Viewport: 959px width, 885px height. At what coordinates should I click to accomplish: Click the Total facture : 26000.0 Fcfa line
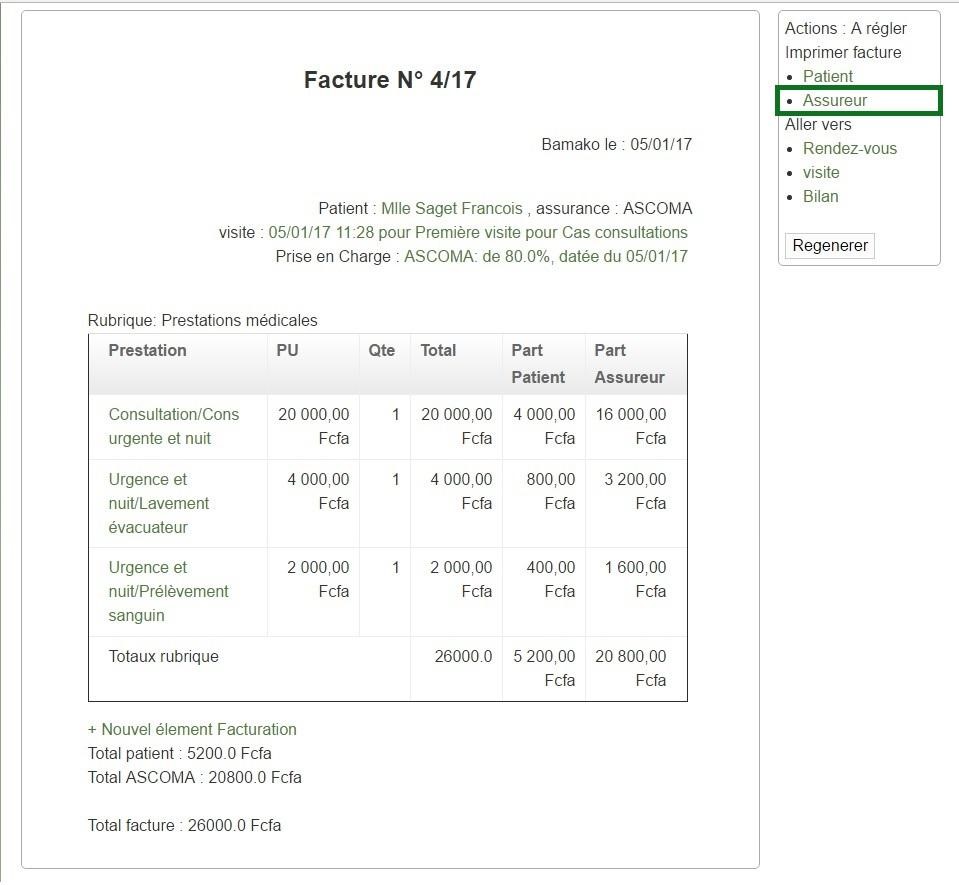click(x=184, y=825)
